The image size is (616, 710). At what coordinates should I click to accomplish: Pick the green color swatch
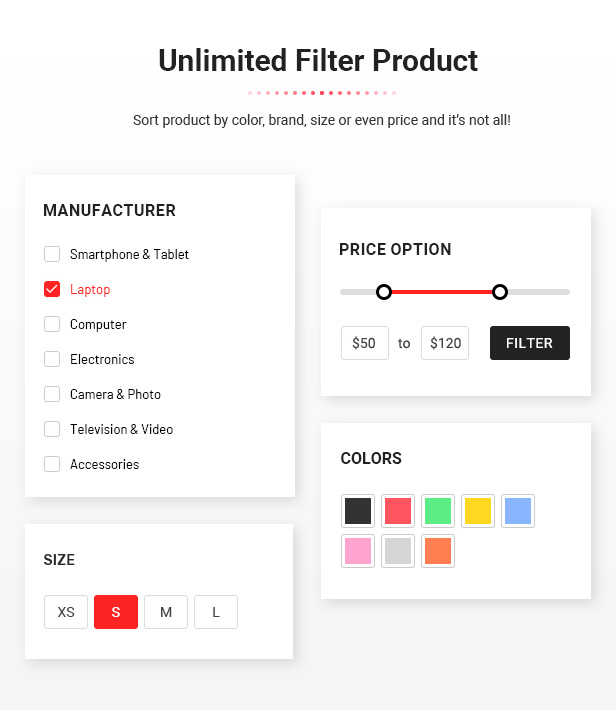(x=438, y=511)
